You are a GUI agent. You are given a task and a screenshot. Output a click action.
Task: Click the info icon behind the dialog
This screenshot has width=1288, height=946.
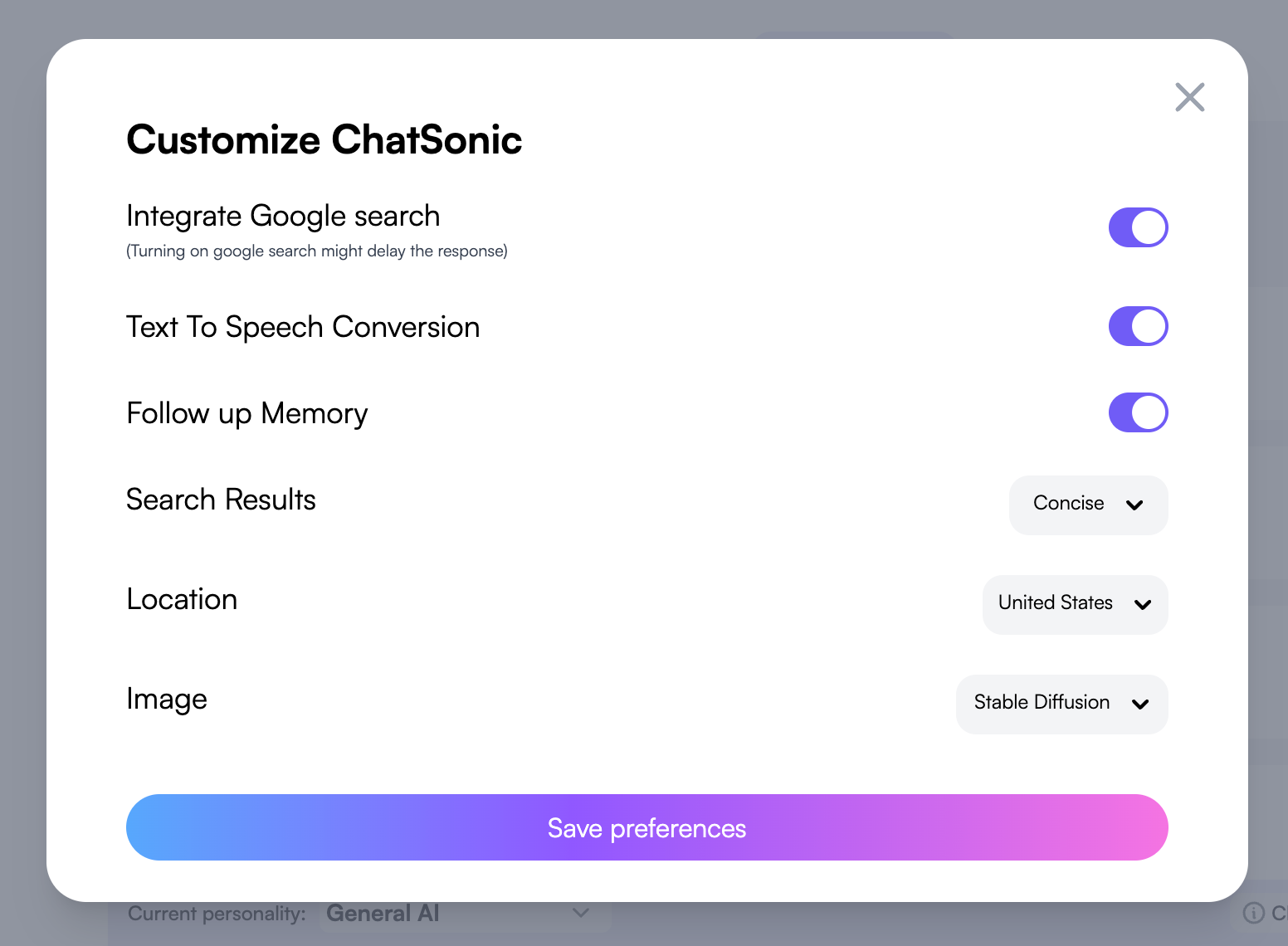1253,913
